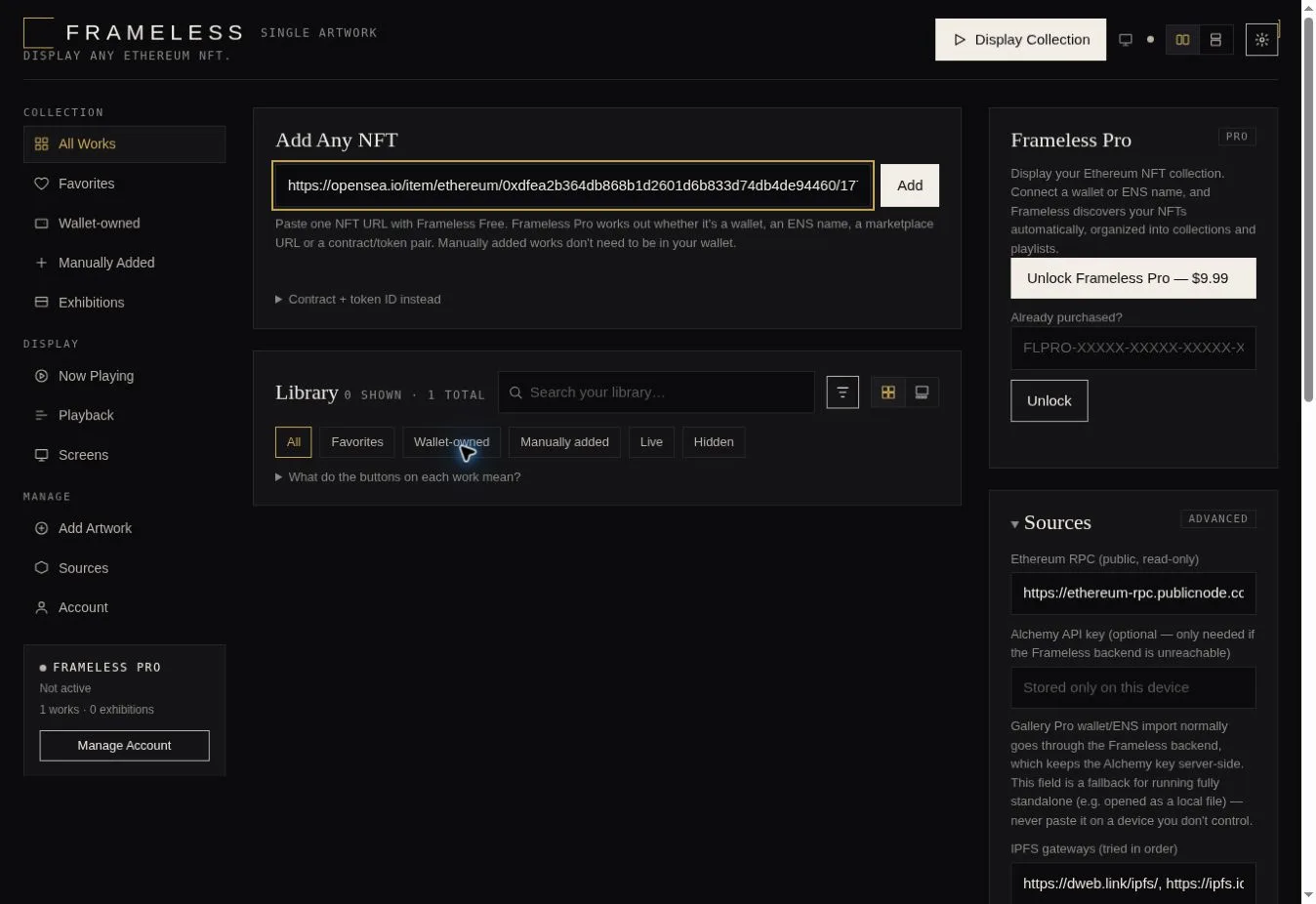Filter library by Favorites chip
This screenshot has height=904, width=1316.
[x=357, y=442]
